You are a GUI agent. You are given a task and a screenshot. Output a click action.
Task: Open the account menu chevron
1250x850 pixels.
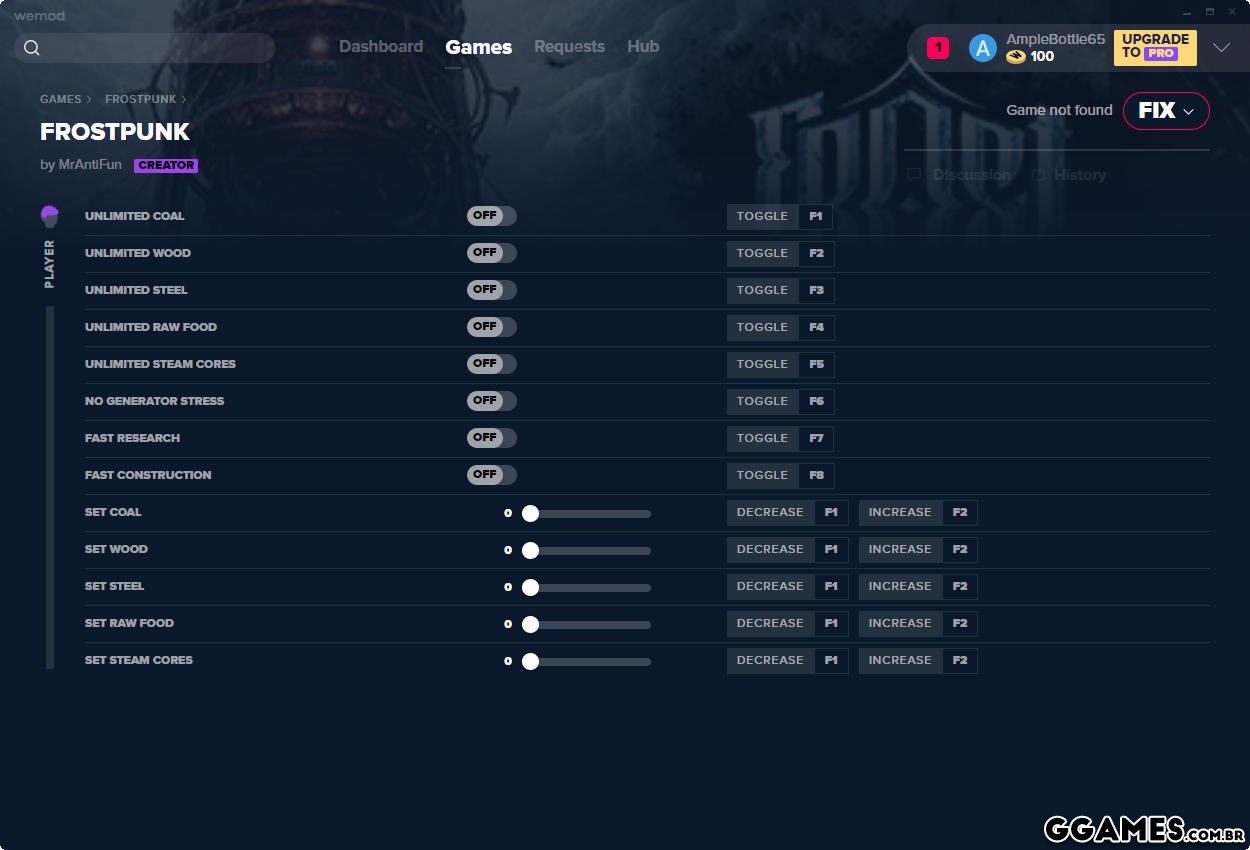[1221, 48]
